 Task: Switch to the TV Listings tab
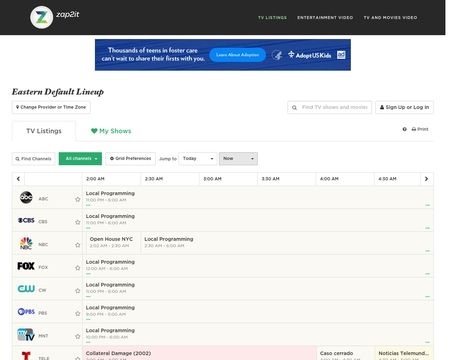click(x=44, y=131)
